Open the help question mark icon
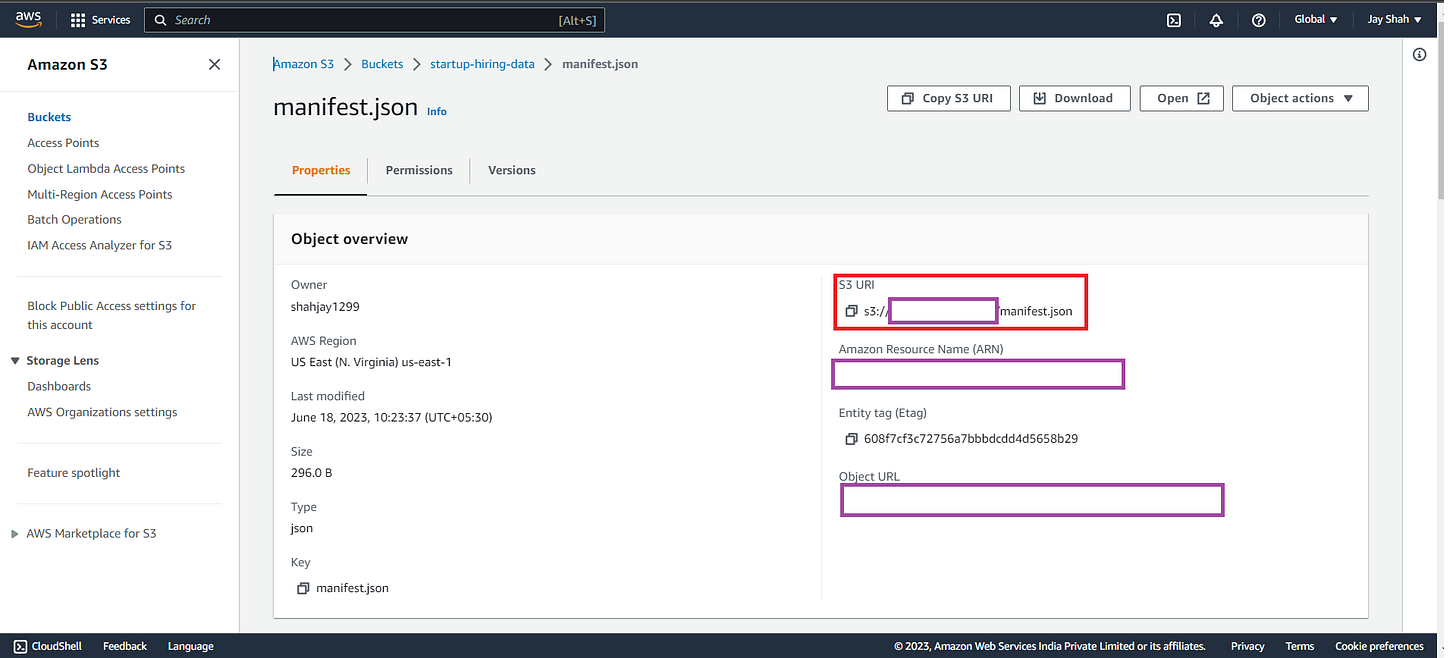Image resolution: width=1456 pixels, height=658 pixels. pyautogui.click(x=1259, y=20)
